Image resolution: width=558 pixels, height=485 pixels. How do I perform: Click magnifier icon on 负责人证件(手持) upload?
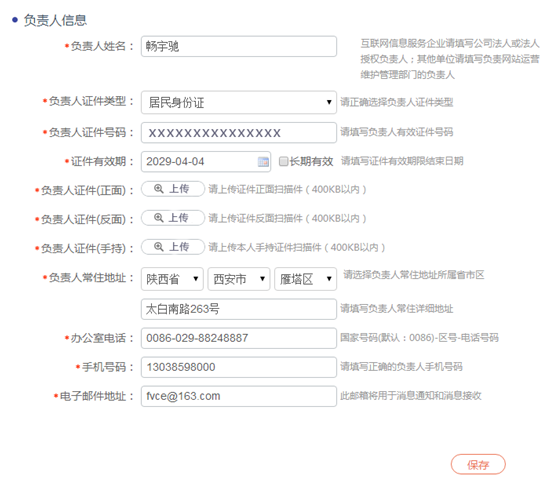[x=158, y=247]
